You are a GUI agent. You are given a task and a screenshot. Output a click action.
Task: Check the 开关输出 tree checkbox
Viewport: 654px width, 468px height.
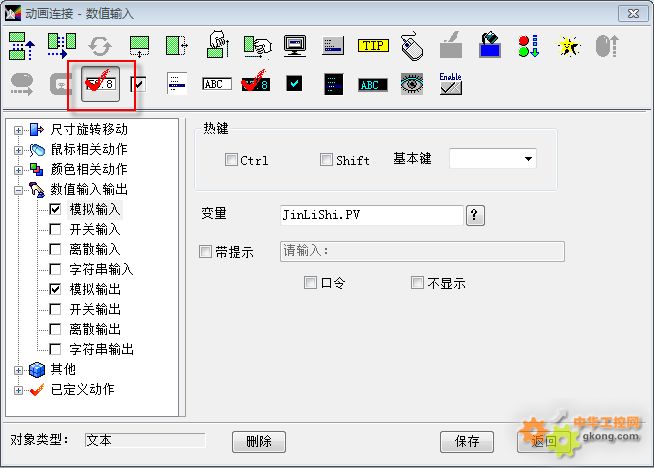[x=55, y=309]
